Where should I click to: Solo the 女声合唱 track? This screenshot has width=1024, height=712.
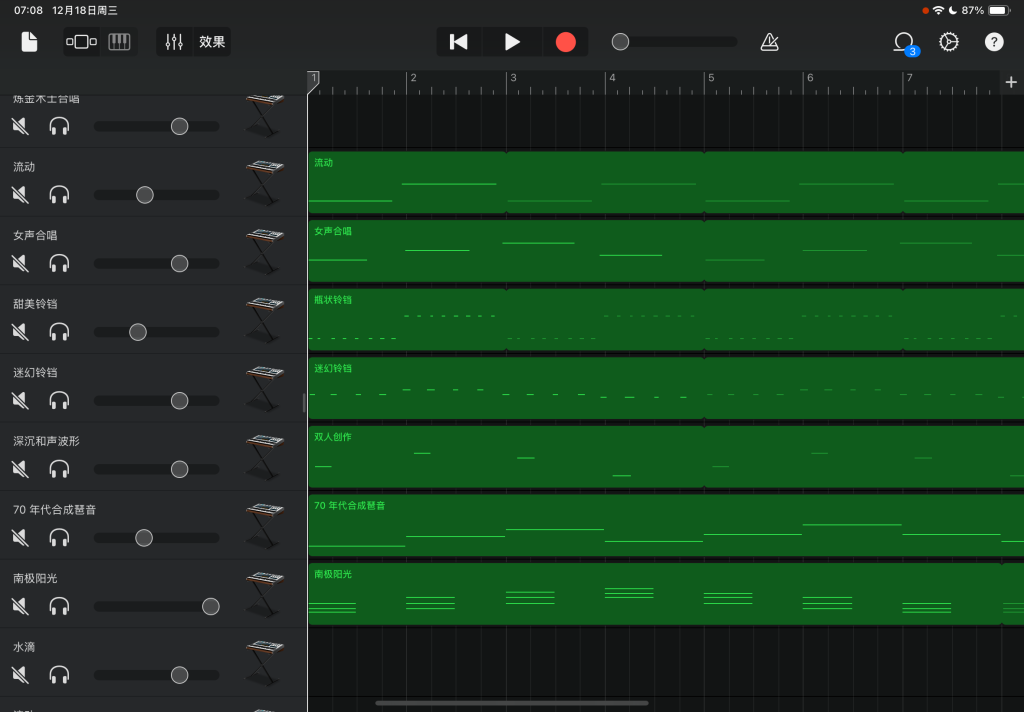(59, 263)
